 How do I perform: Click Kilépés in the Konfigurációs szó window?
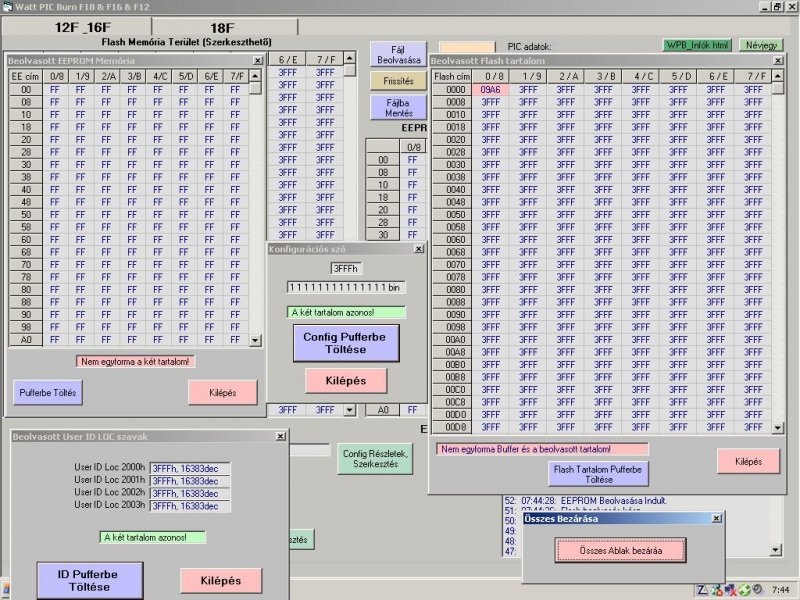coord(346,381)
